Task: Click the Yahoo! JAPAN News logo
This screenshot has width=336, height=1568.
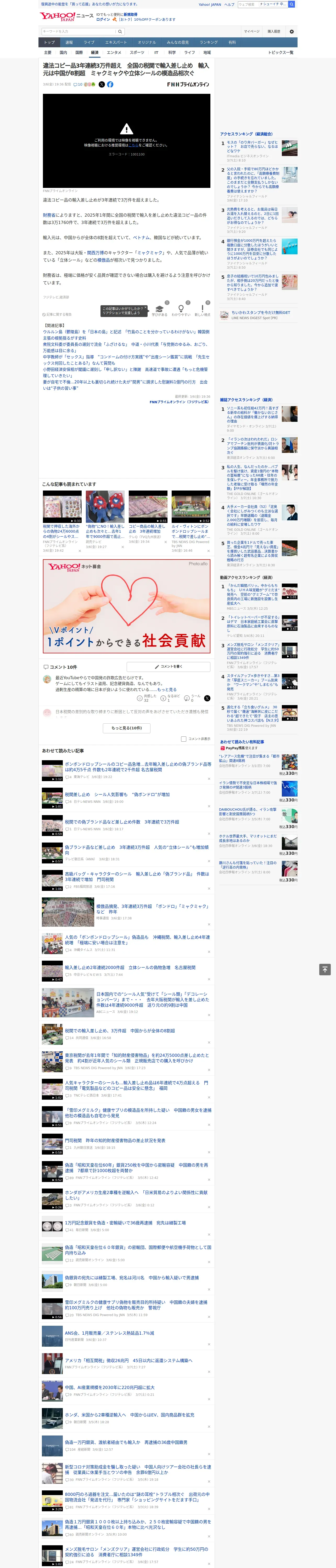Action: click(x=66, y=16)
